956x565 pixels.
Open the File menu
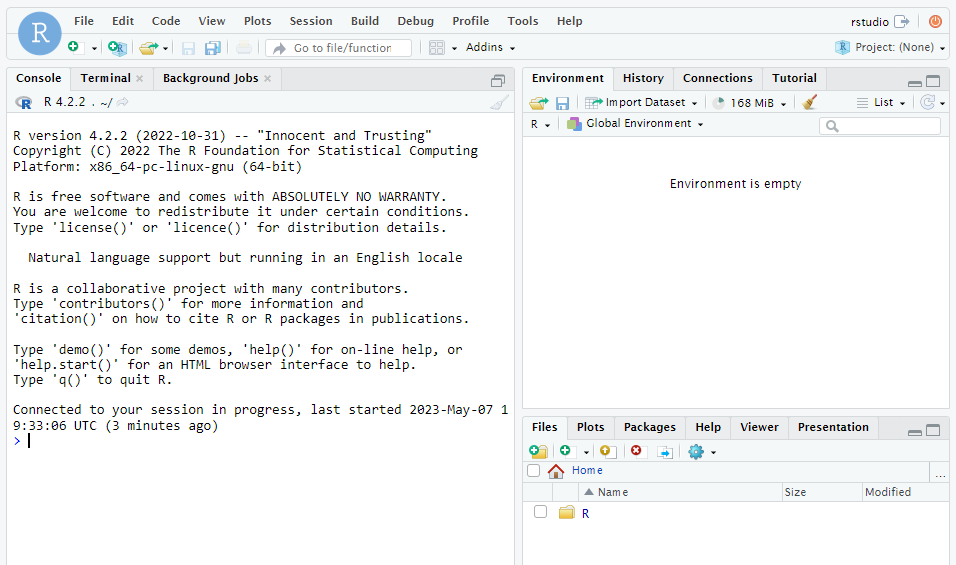pyautogui.click(x=84, y=21)
